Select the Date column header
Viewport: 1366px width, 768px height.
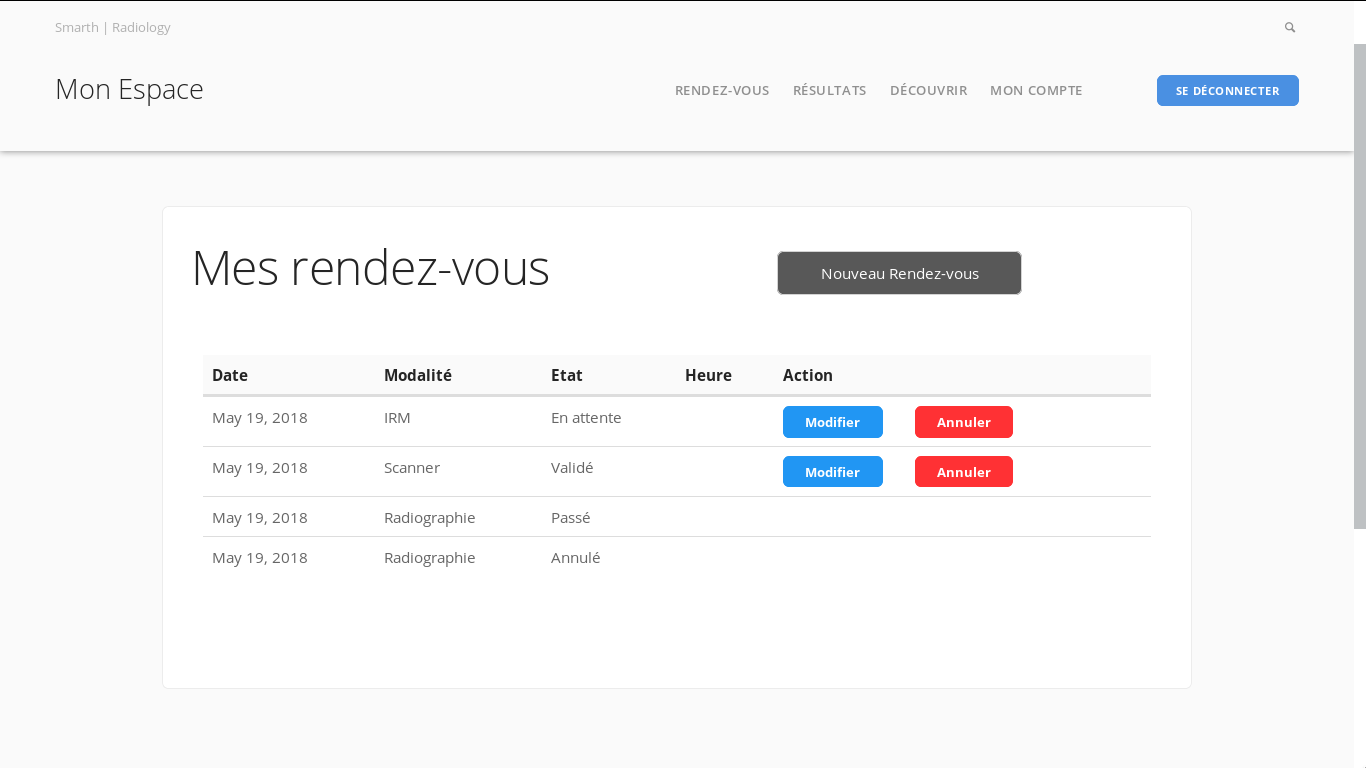(230, 375)
